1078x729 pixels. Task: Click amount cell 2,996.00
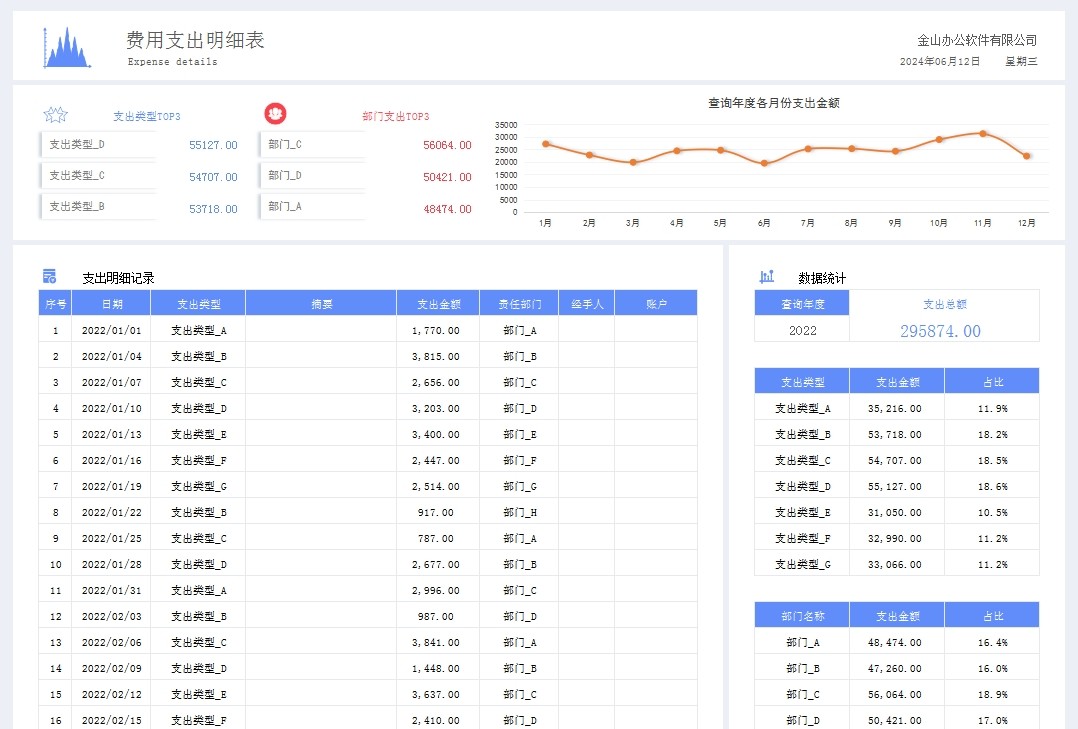coord(438,590)
